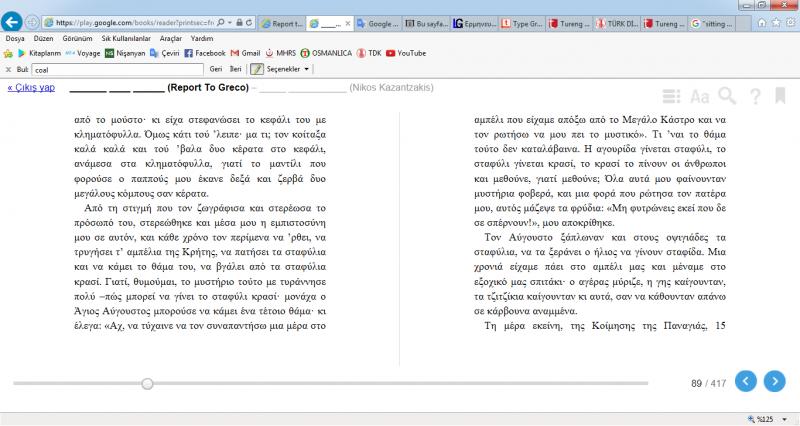The image size is (800, 426).
Task: Switch to the 'Bu sayfa...' tab
Action: click(427, 23)
